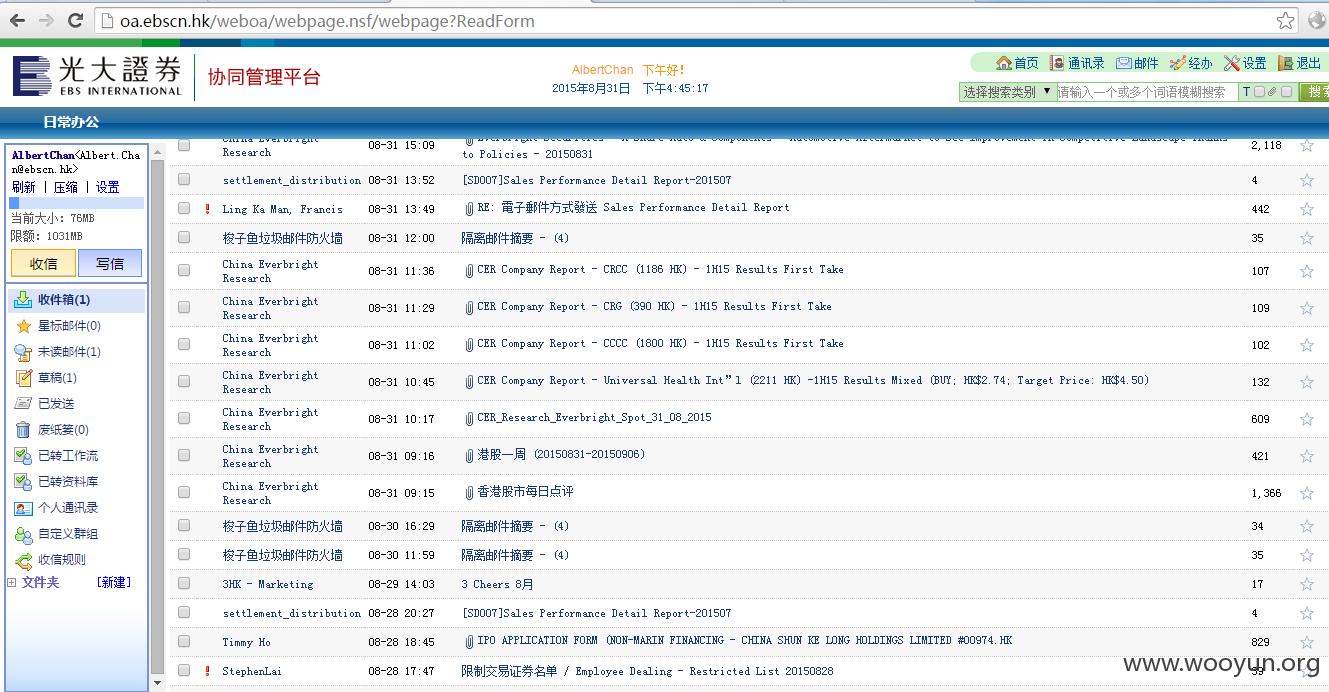Open the 3 Cheers 8月 email

(497, 584)
